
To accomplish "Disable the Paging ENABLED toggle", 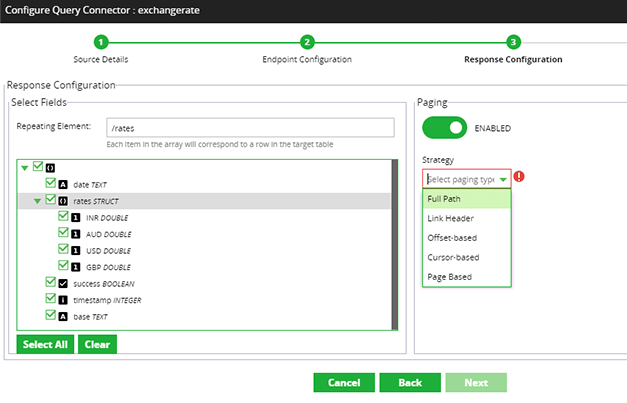I will pyautogui.click(x=445, y=128).
